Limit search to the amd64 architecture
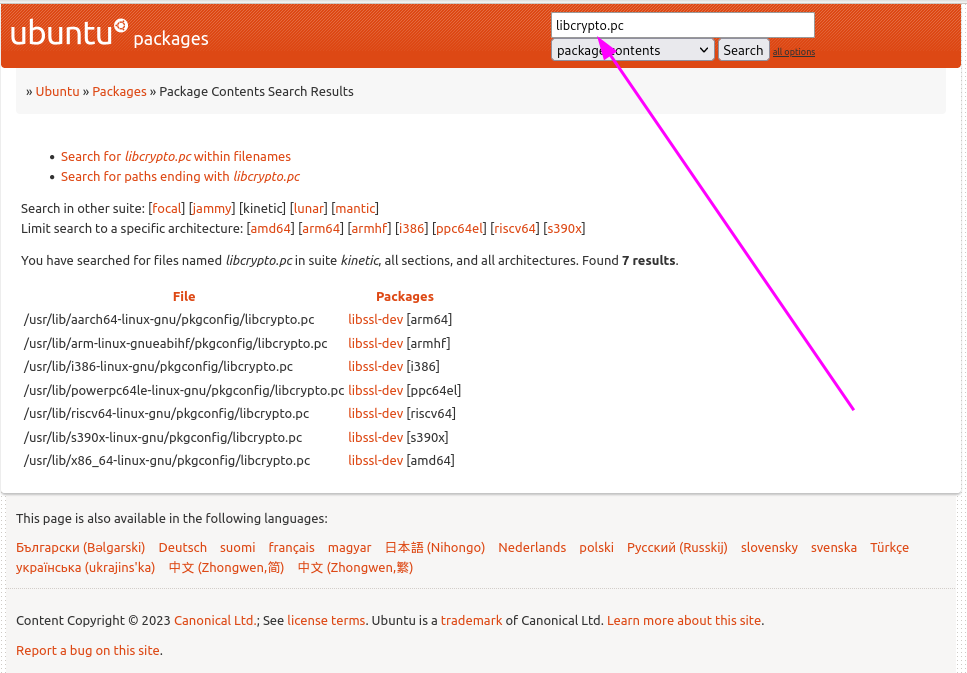This screenshot has height=673, width=967. (x=270, y=228)
